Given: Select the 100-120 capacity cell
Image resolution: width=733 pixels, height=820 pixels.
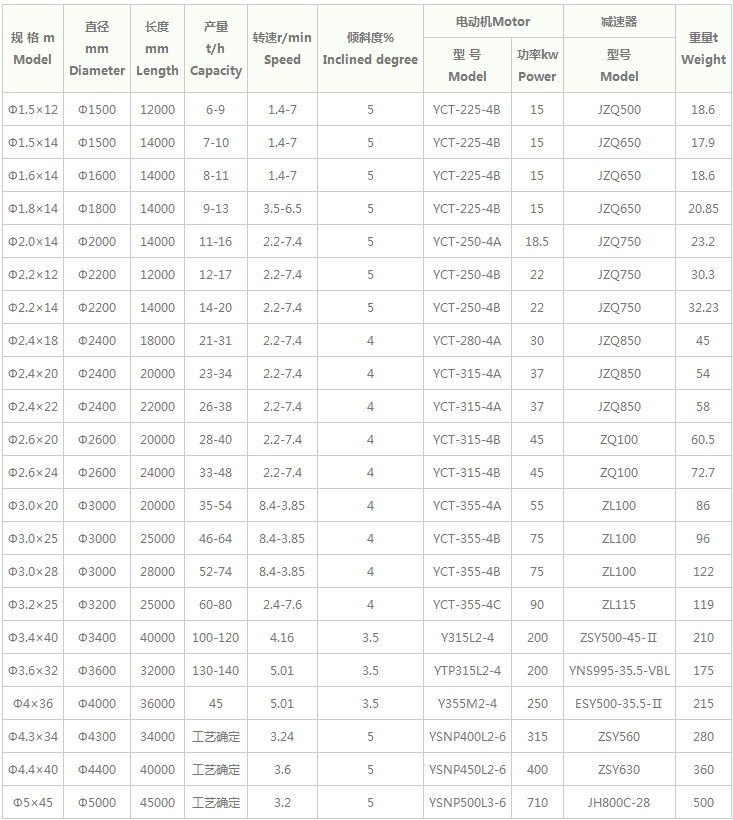Looking at the screenshot, I should point(216,638).
